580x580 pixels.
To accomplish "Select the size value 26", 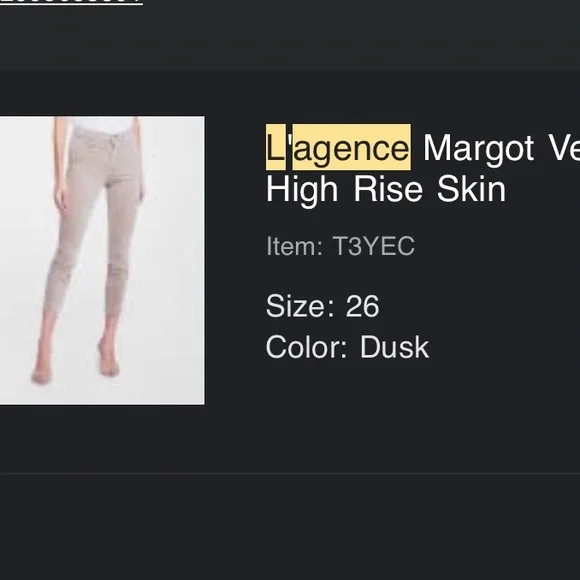I will point(362,306).
